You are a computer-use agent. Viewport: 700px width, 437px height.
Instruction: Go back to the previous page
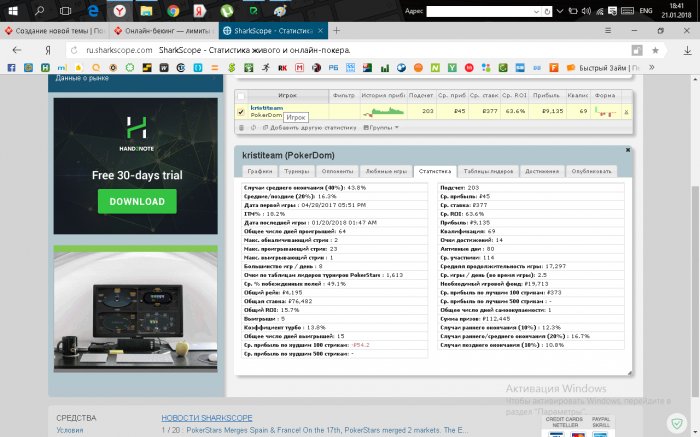(x=17, y=50)
